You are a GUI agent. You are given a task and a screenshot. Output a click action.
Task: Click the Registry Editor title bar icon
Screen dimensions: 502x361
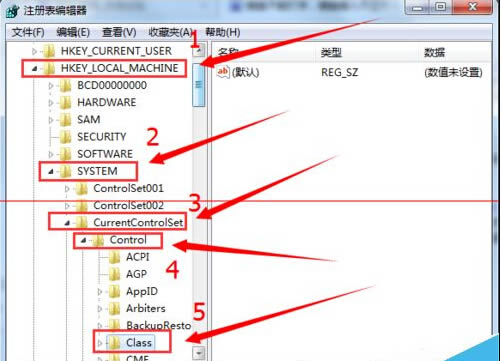tap(13, 11)
